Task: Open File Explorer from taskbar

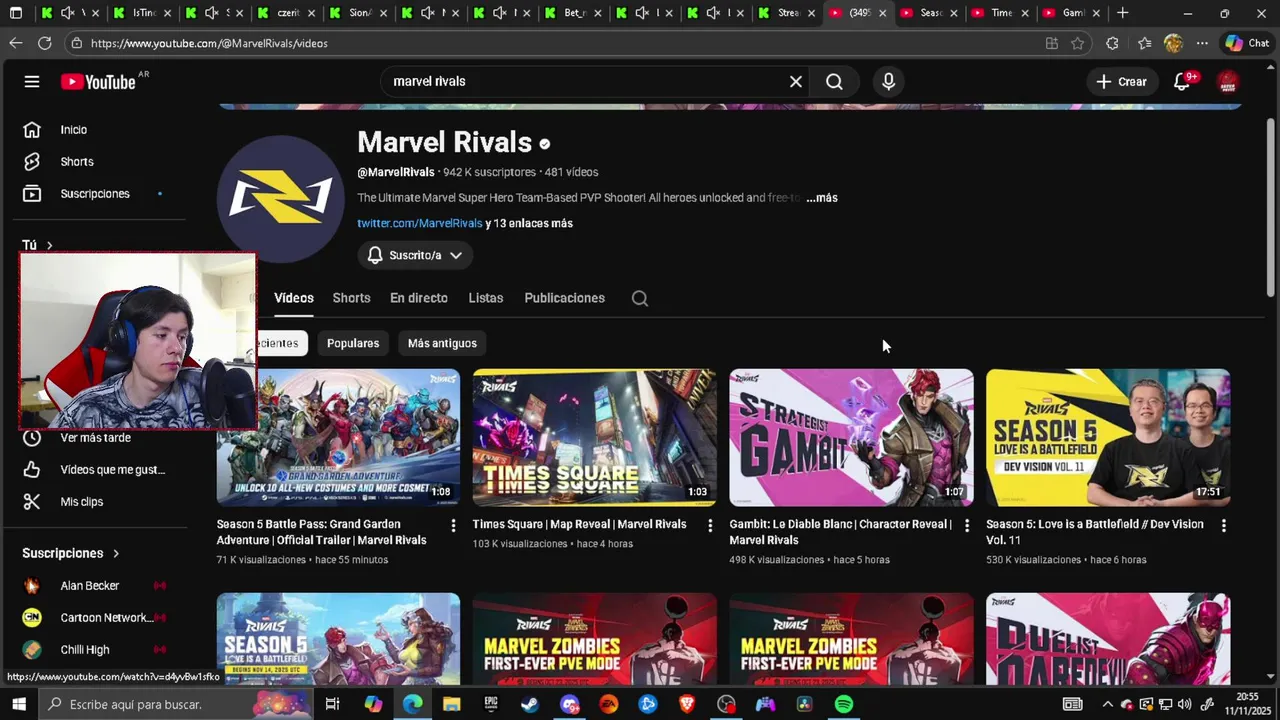Action: click(x=452, y=704)
